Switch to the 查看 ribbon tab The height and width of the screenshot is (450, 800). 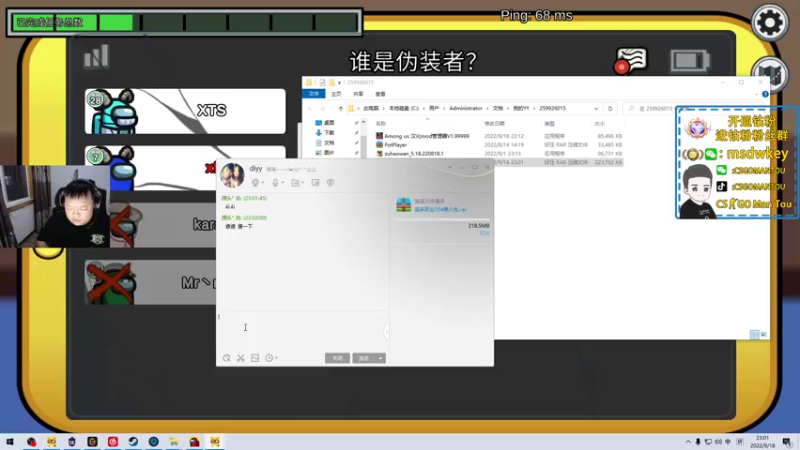[381, 94]
